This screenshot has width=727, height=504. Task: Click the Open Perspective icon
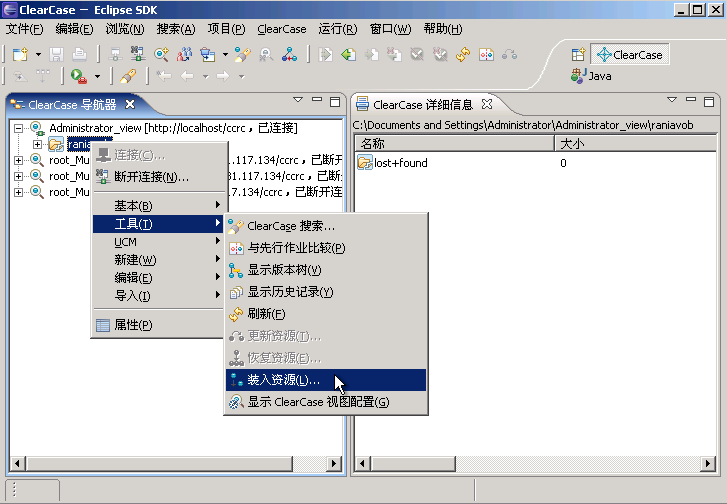(578, 55)
